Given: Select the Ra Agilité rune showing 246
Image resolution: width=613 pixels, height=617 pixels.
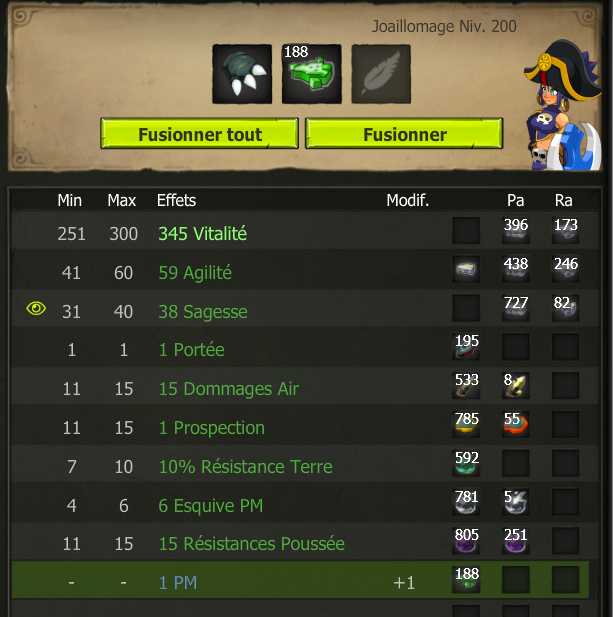Looking at the screenshot, I should [x=565, y=269].
